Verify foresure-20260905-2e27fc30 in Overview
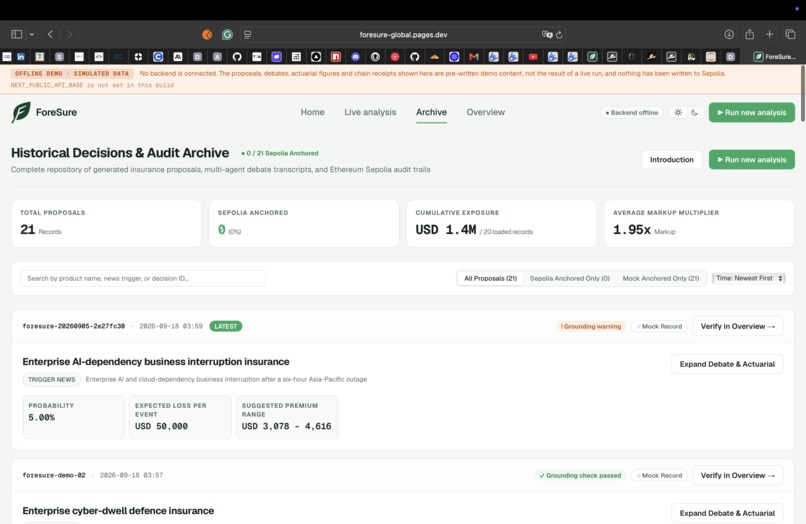Image resolution: width=806 pixels, height=524 pixels. click(738, 327)
